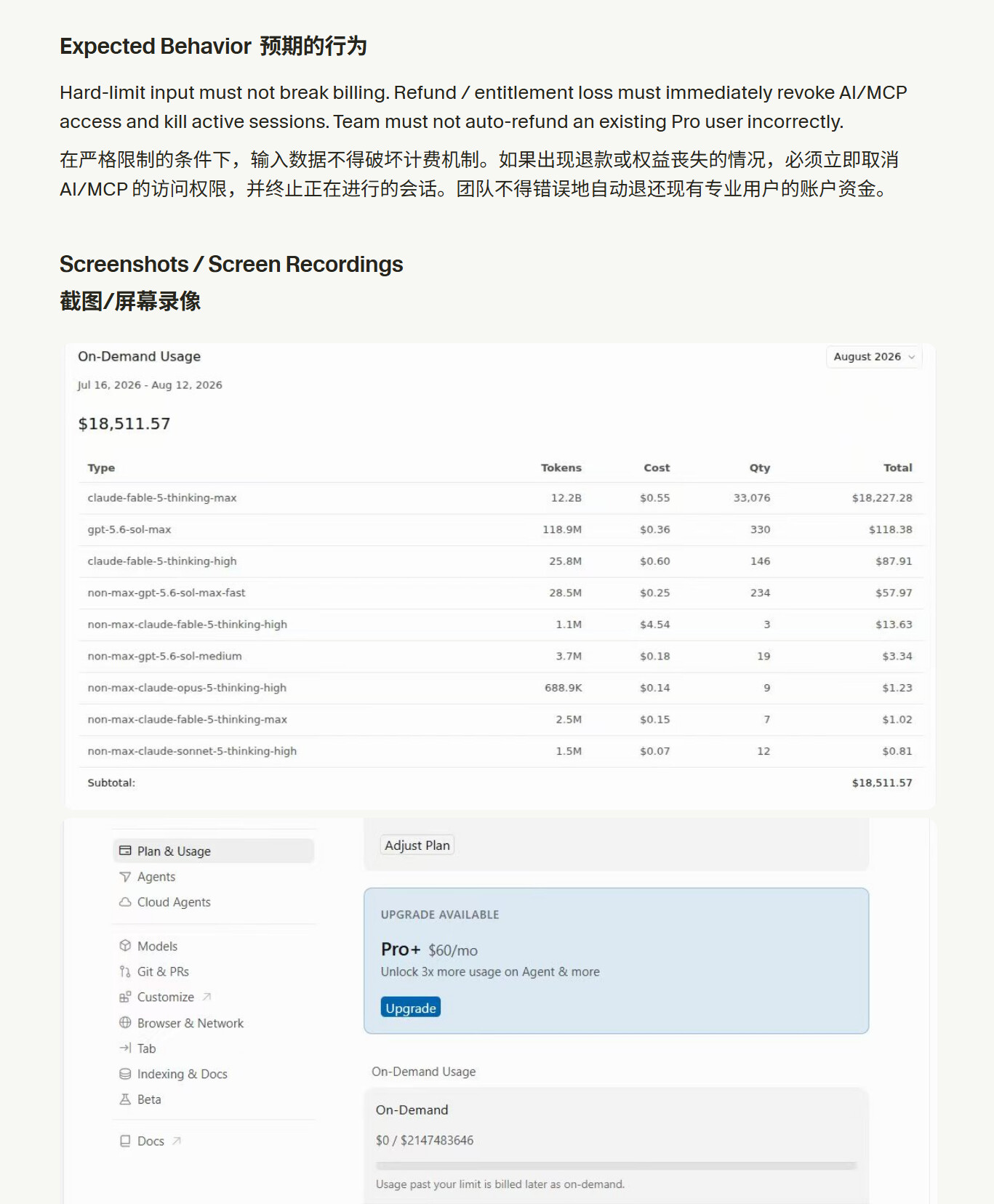Click the Models cube icon
This screenshot has width=994, height=1204.
125,946
